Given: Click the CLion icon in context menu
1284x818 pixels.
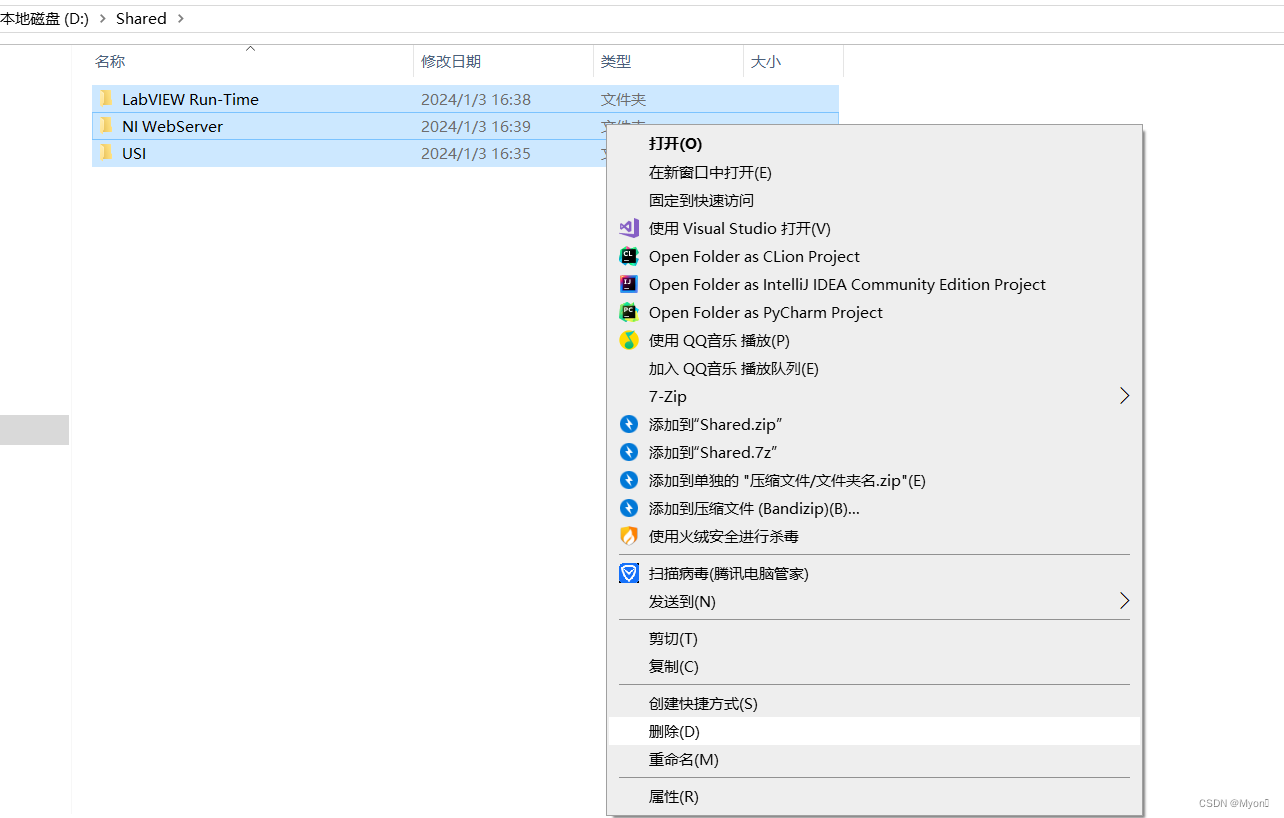Looking at the screenshot, I should click(629, 256).
